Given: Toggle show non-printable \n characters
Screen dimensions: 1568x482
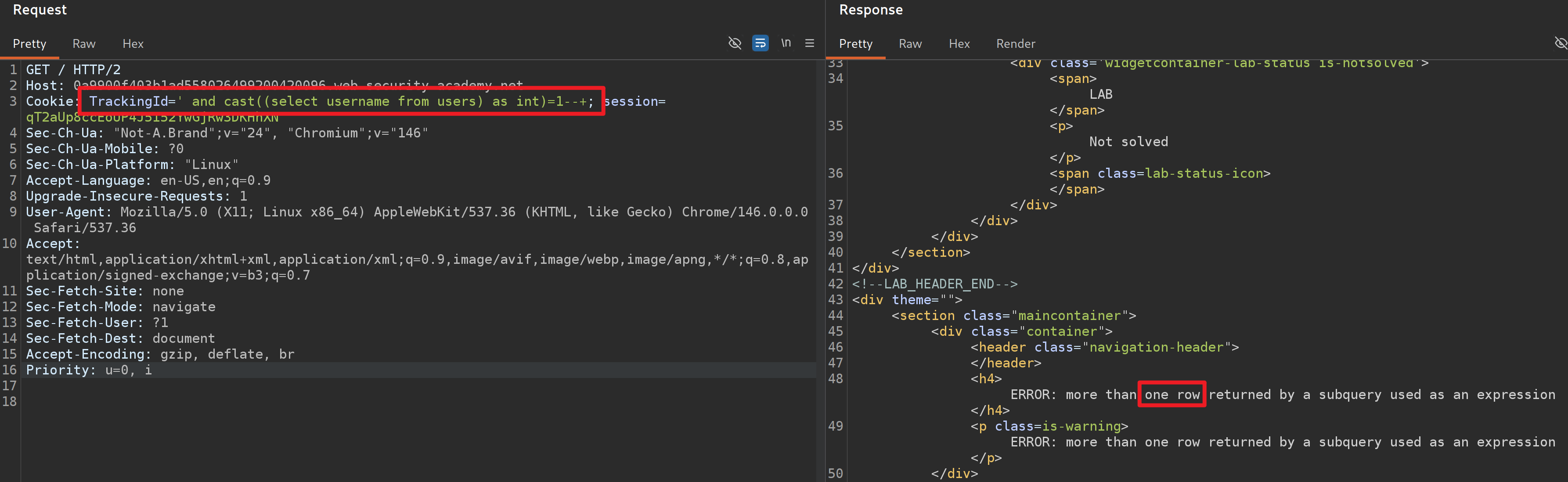Looking at the screenshot, I should pyautogui.click(x=786, y=43).
